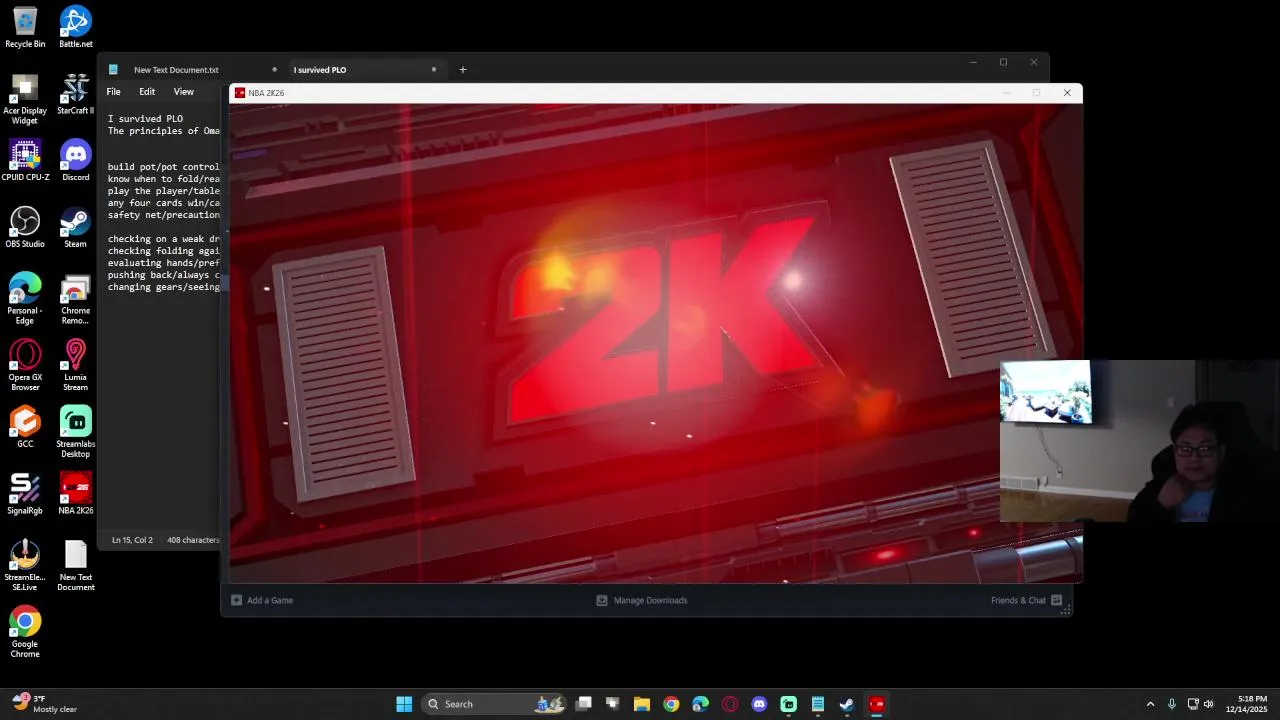This screenshot has width=1280, height=720.
Task: Open the Battle.net desktop shortcut
Action: point(75,27)
